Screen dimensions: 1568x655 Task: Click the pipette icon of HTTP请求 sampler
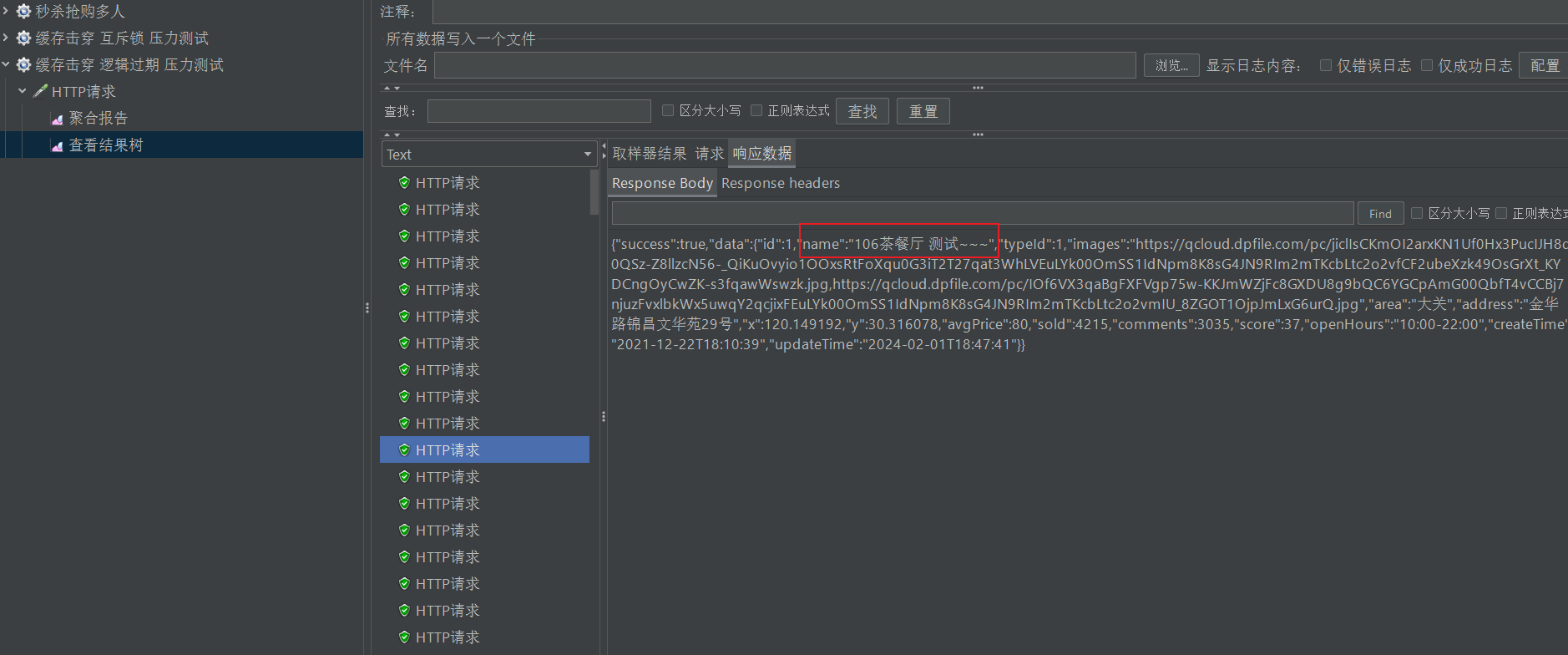[40, 91]
